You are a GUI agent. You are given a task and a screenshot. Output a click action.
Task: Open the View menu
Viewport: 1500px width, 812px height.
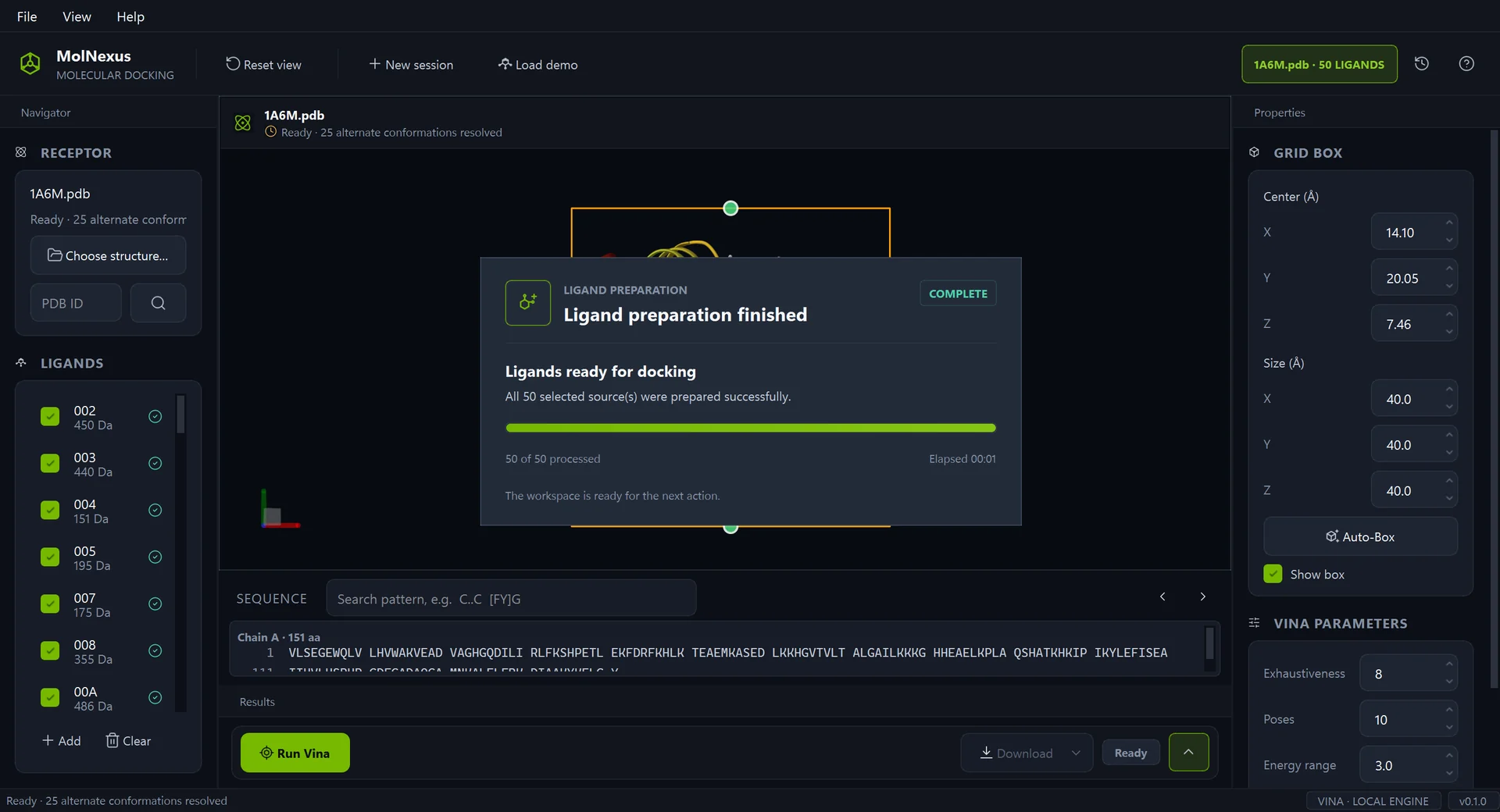click(77, 16)
